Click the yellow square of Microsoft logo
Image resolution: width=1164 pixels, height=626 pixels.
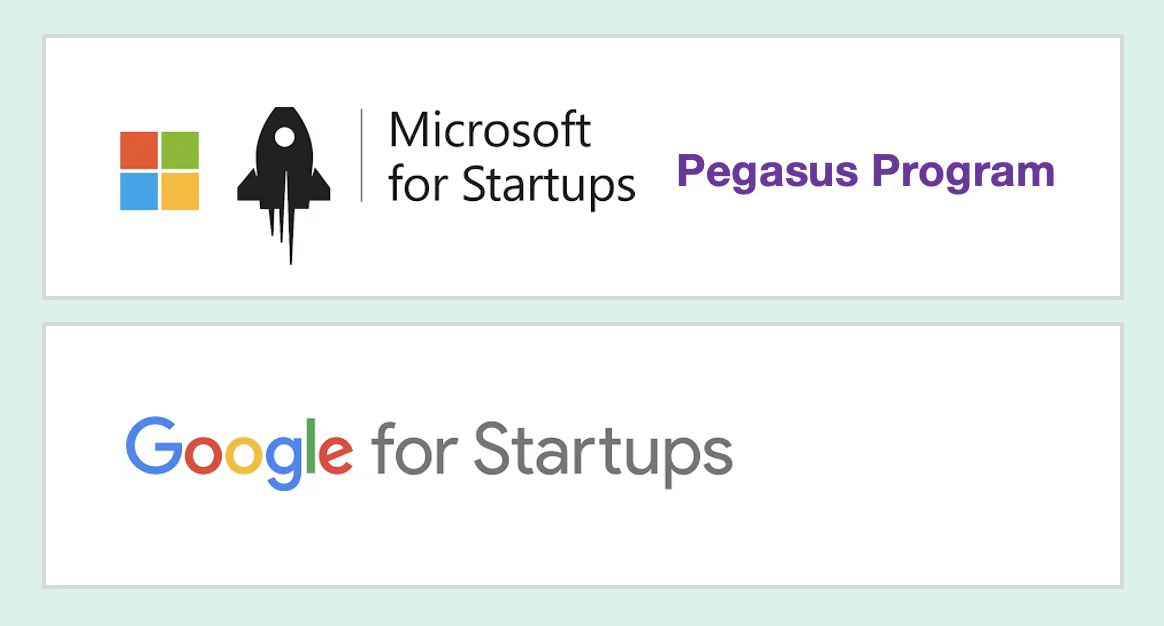coord(180,191)
